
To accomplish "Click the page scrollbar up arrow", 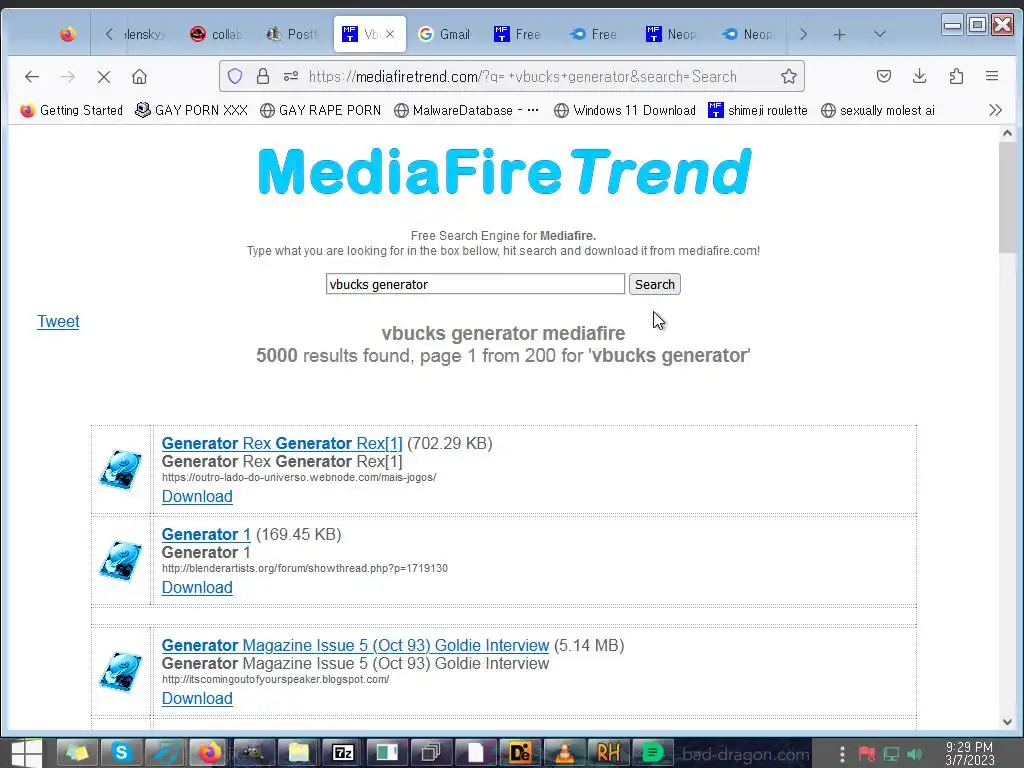I will pyautogui.click(x=1007, y=133).
